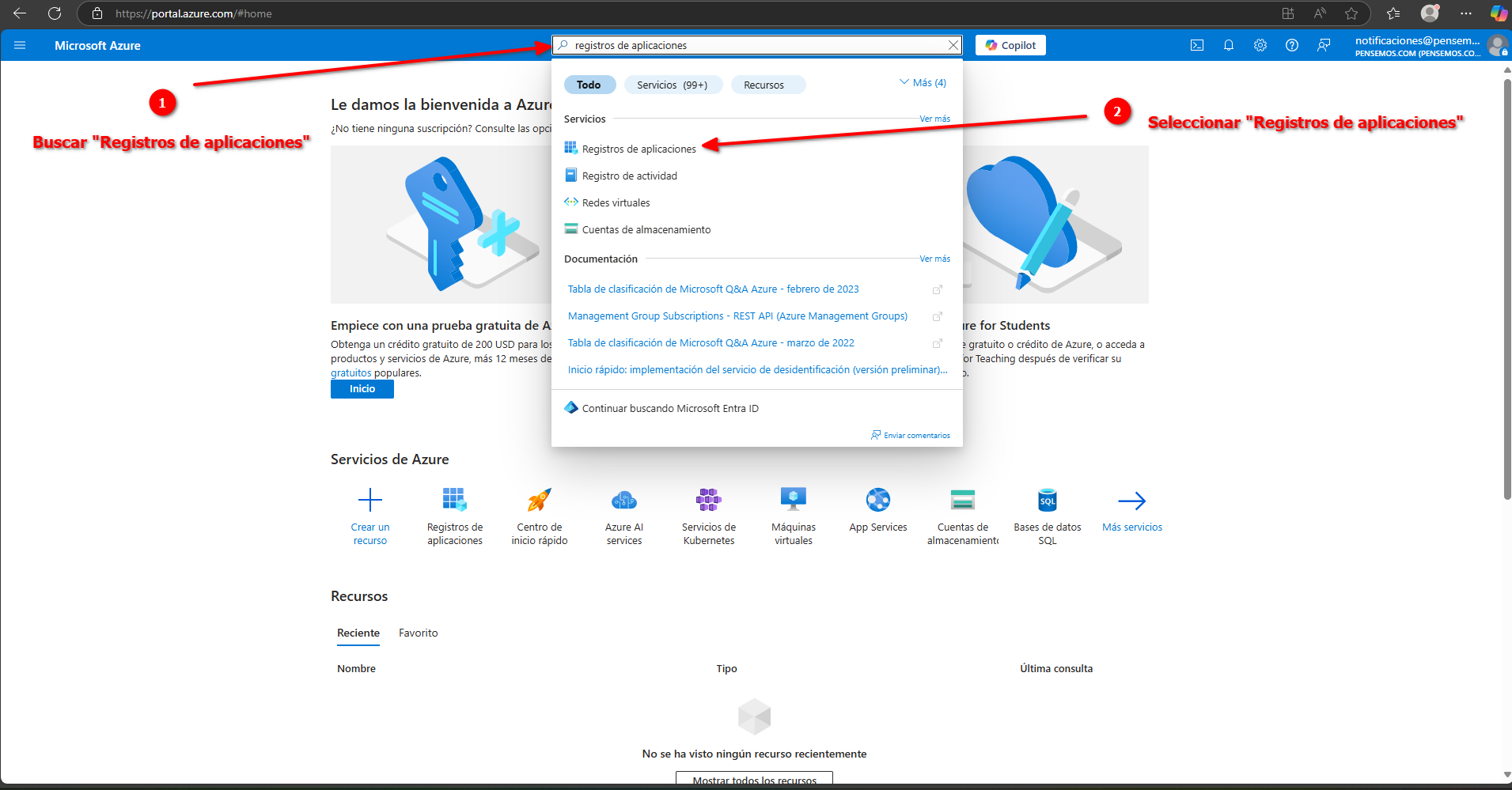Viewport: 1512px width, 790px height.
Task: Open the portal settings gear
Action: [x=1260, y=45]
